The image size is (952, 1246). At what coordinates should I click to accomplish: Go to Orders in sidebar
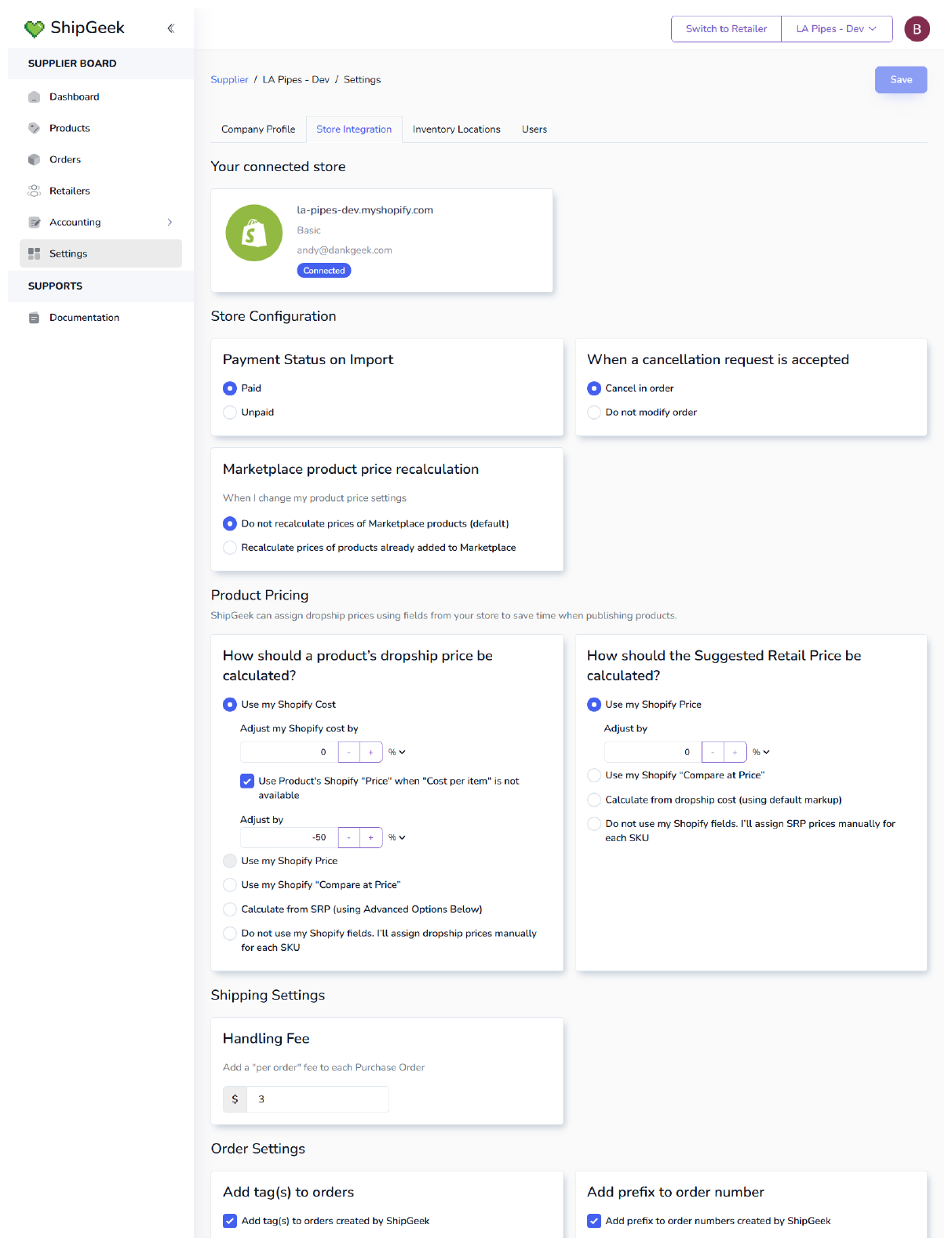point(100,159)
